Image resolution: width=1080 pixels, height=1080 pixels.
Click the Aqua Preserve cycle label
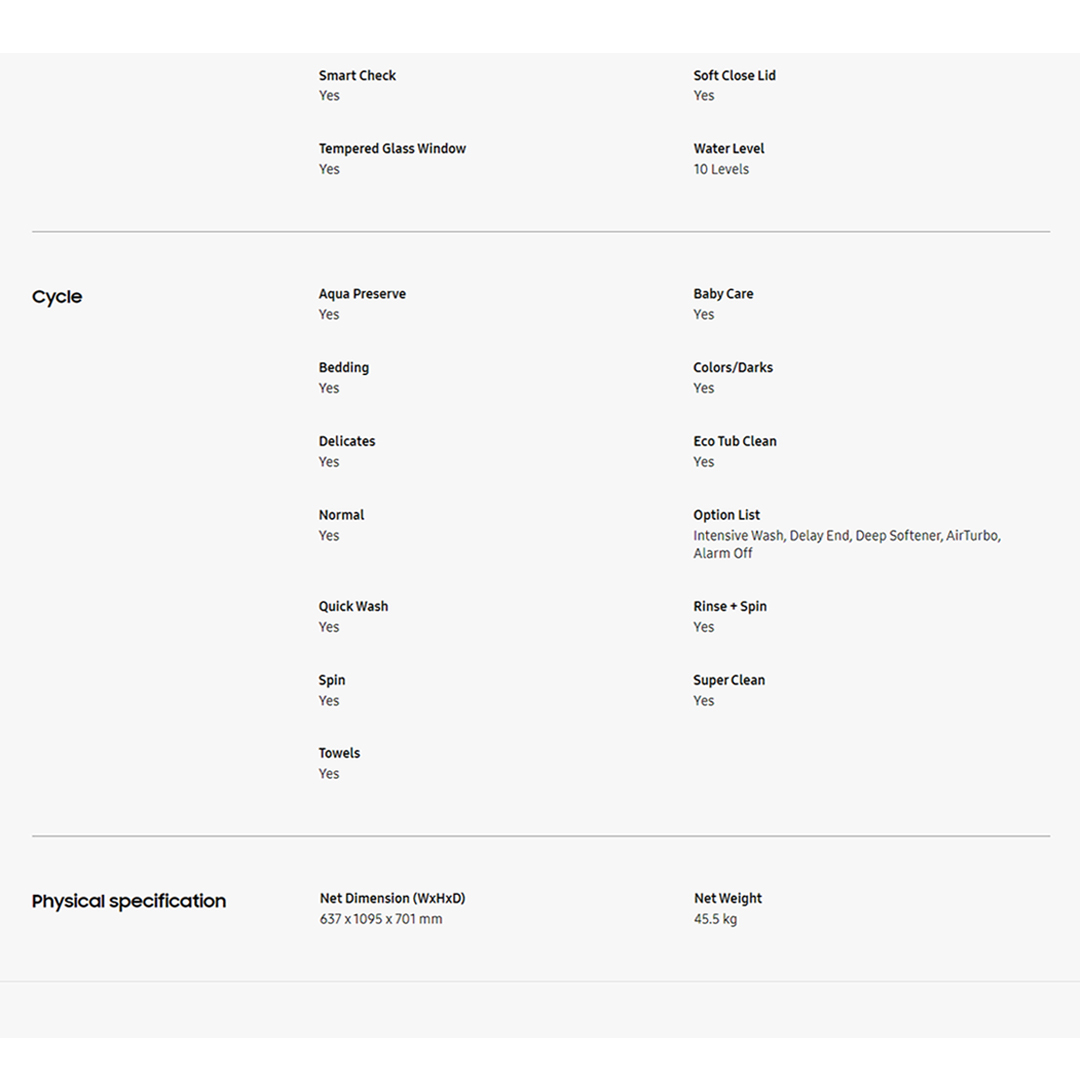point(362,294)
